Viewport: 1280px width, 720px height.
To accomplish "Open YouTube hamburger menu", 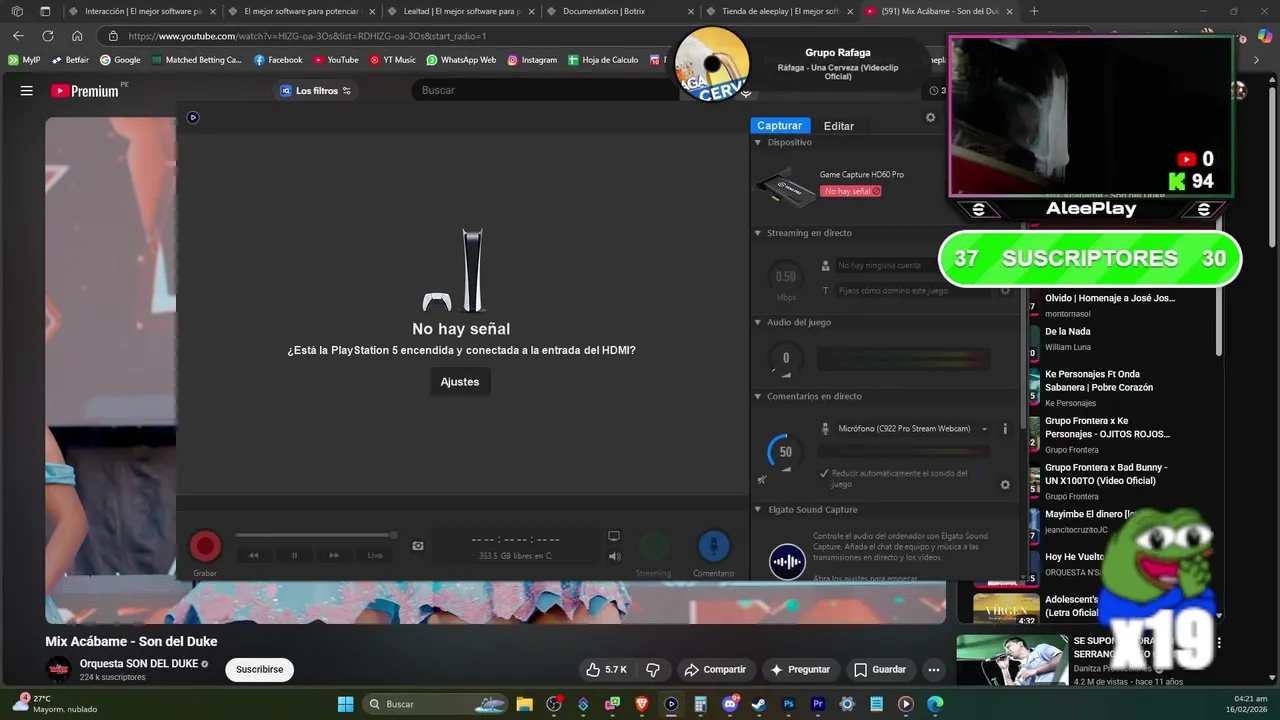I will (27, 91).
